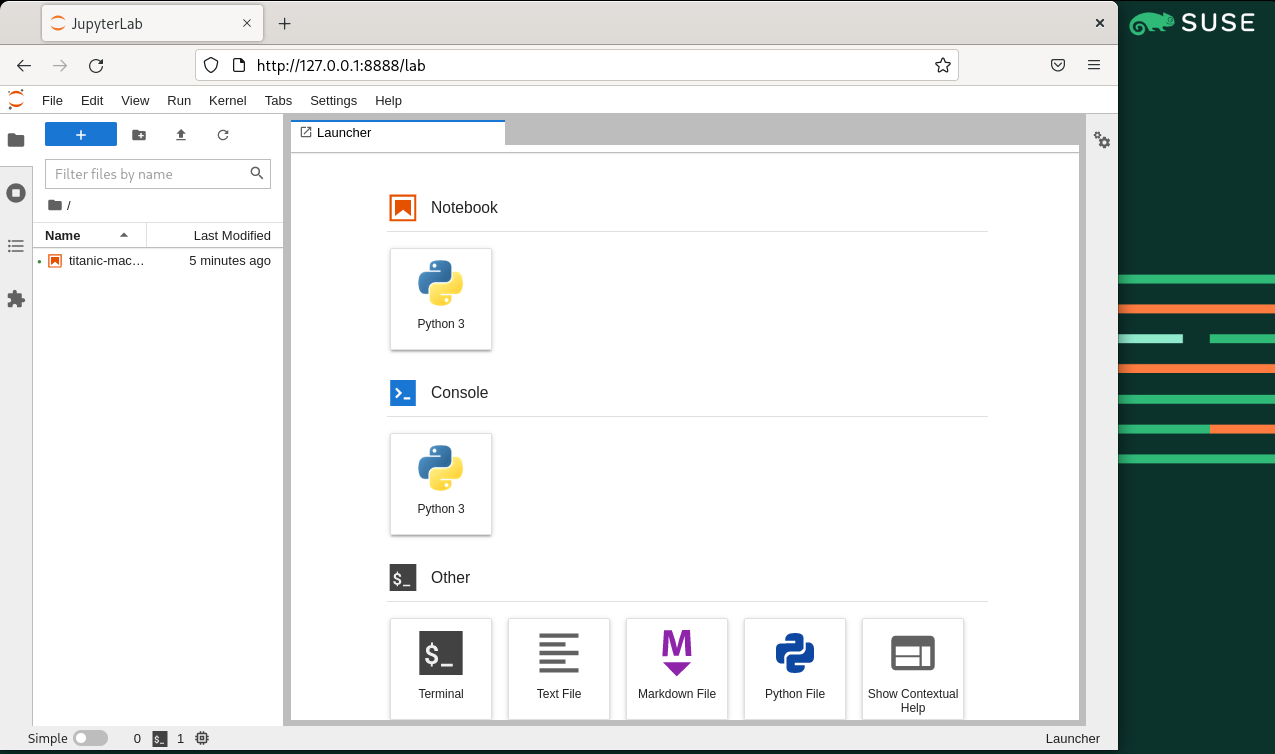Click the blue new launcher plus button
1275x754 pixels.
click(x=80, y=133)
